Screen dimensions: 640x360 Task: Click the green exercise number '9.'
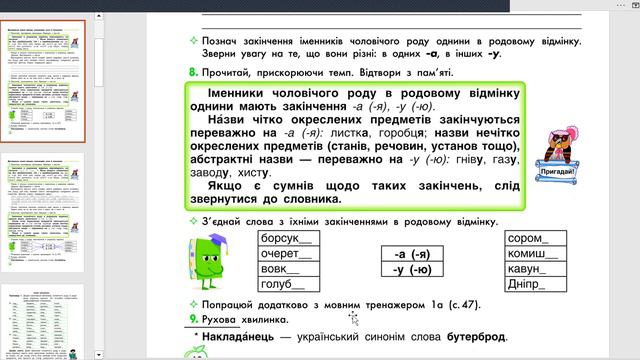click(x=193, y=319)
